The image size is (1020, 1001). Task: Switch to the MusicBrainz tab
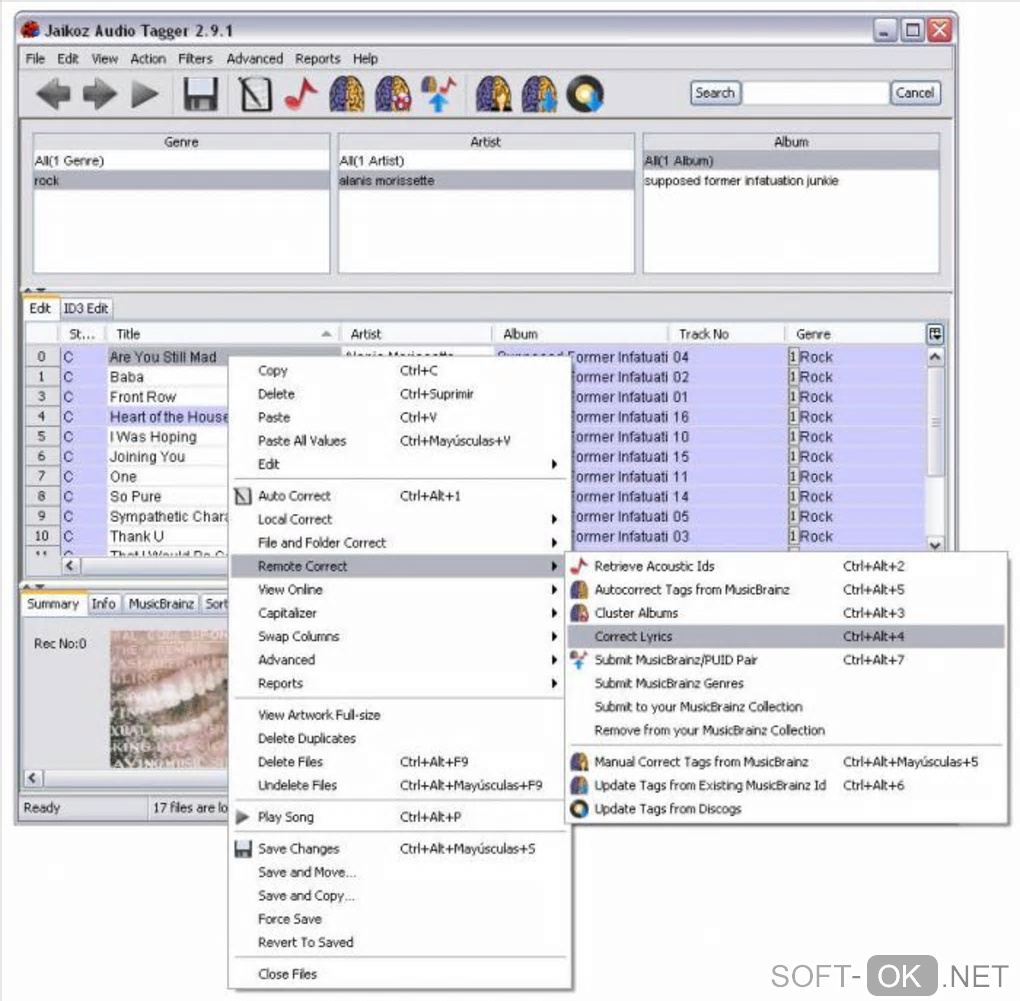point(161,604)
